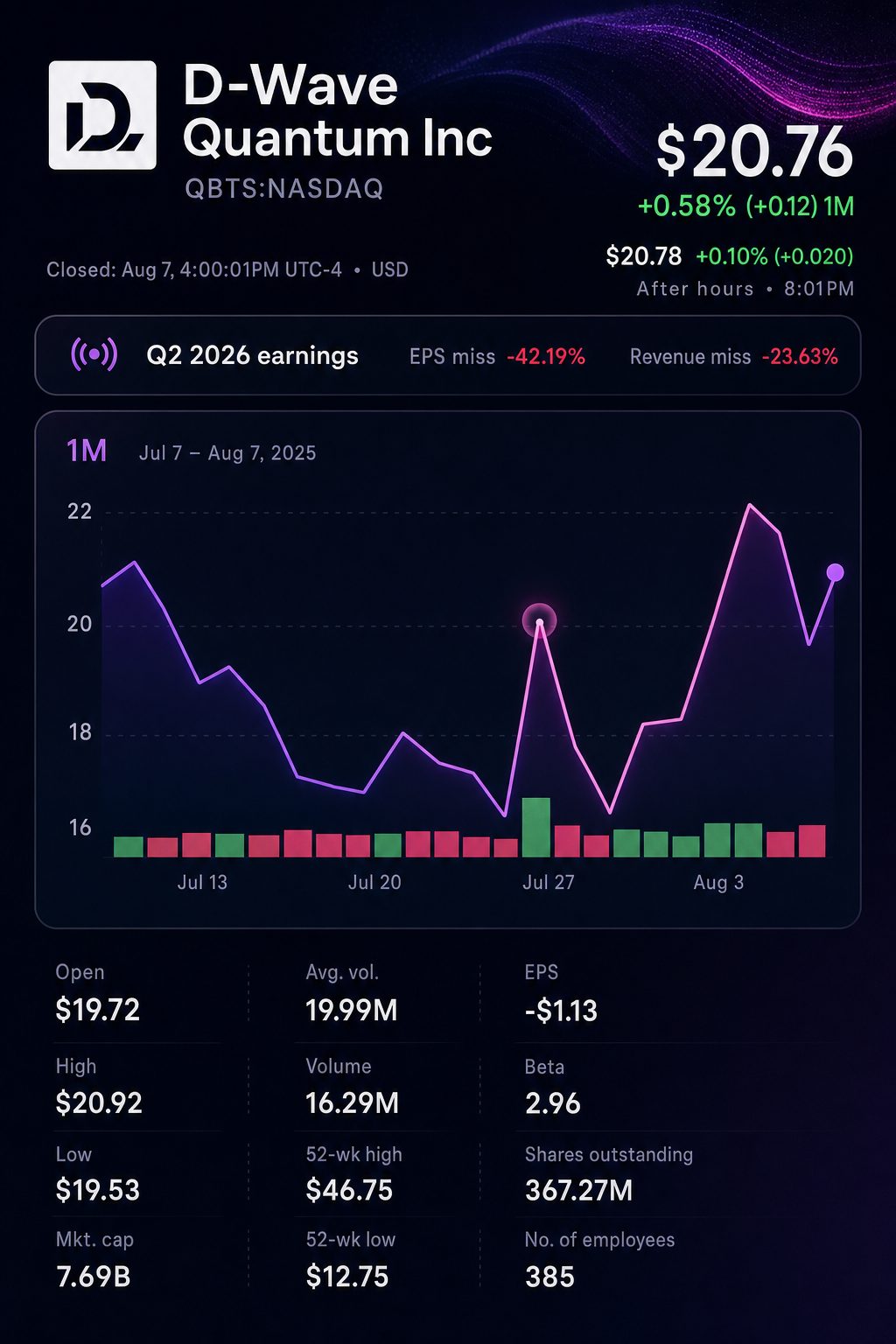The height and width of the screenshot is (1344, 896).
Task: Click the QBTS:NASDAQ ticker symbol
Action: coord(284,189)
